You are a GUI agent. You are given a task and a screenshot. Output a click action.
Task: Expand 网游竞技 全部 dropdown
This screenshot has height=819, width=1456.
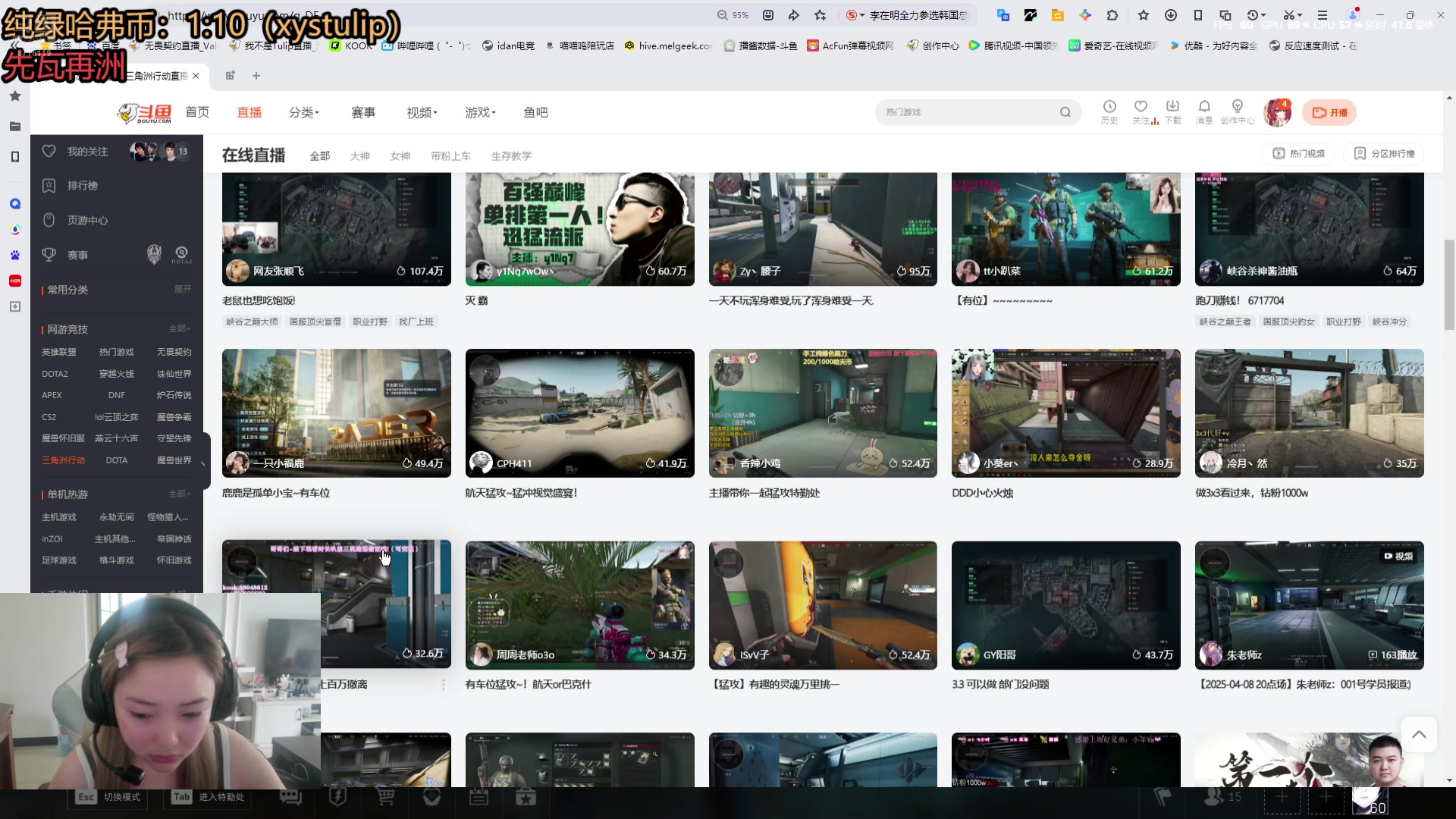(179, 328)
